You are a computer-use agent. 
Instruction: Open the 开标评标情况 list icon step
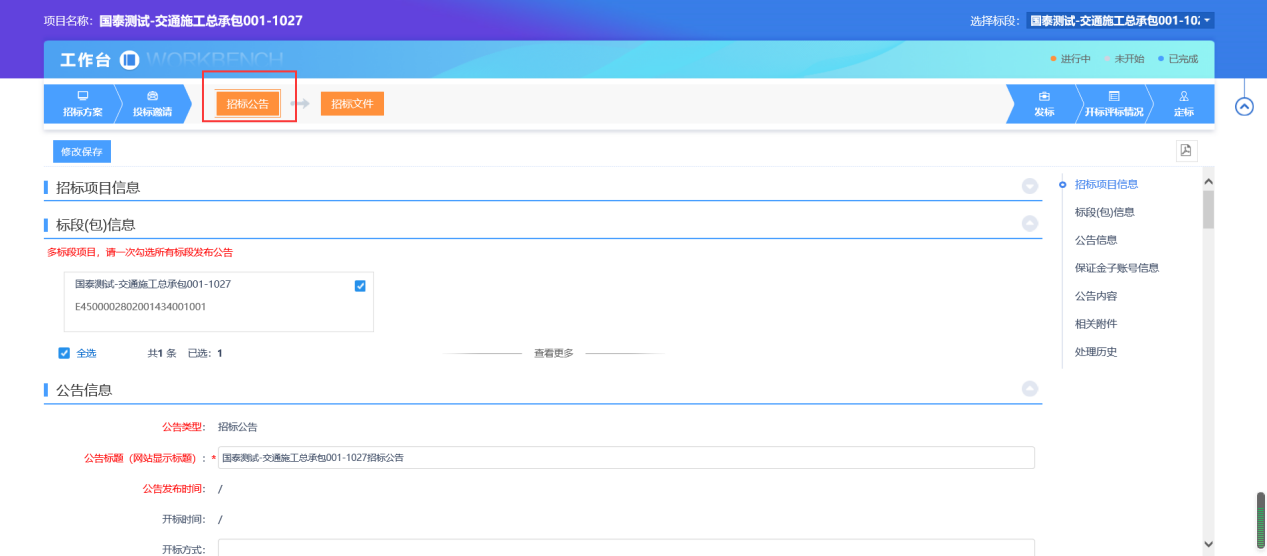[1113, 97]
